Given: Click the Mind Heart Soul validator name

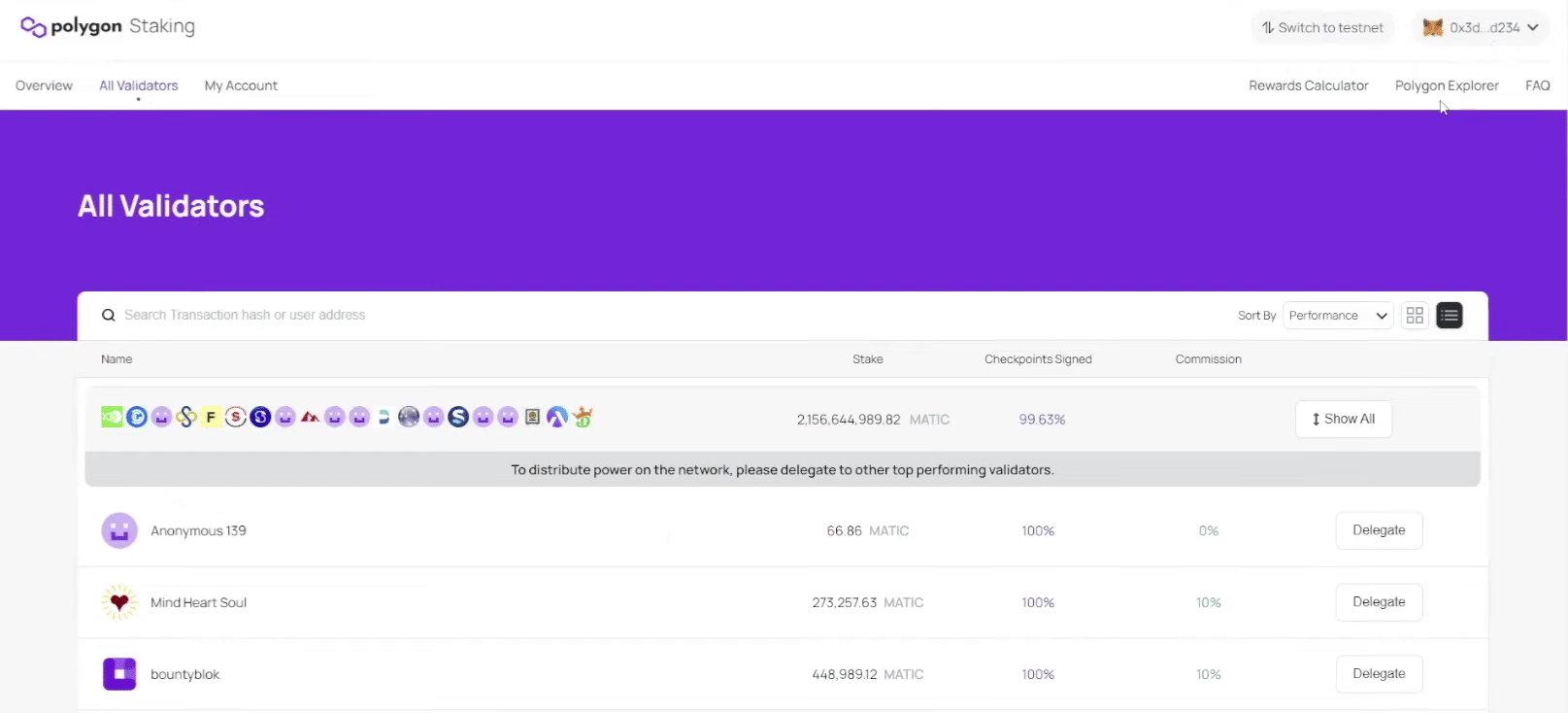Looking at the screenshot, I should tap(198, 602).
